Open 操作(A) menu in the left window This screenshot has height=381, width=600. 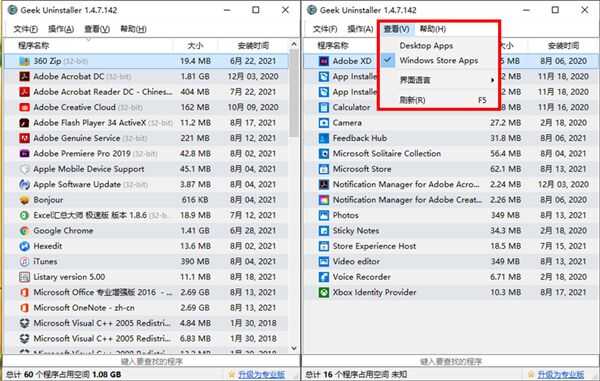point(61,29)
